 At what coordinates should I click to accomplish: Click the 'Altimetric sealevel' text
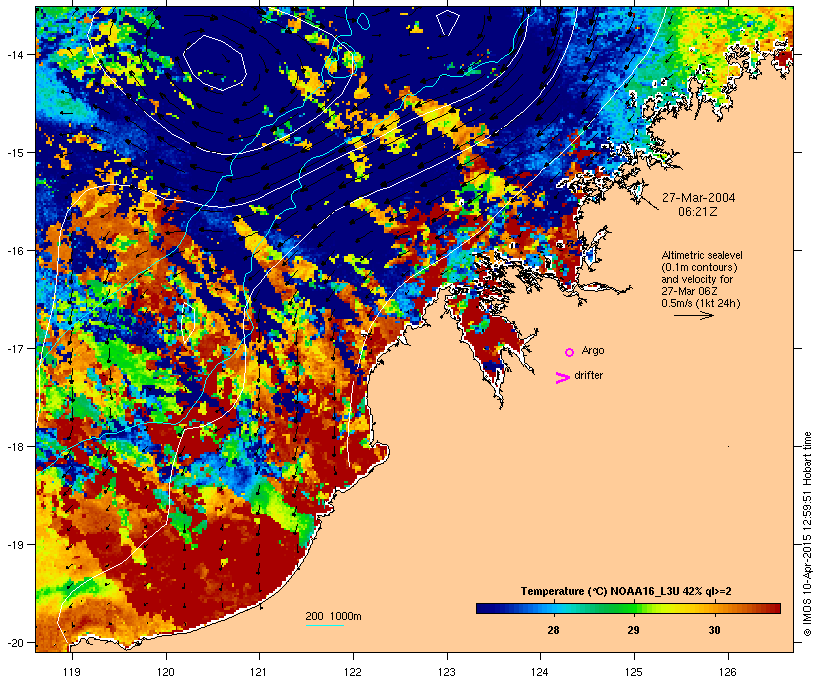702,255
